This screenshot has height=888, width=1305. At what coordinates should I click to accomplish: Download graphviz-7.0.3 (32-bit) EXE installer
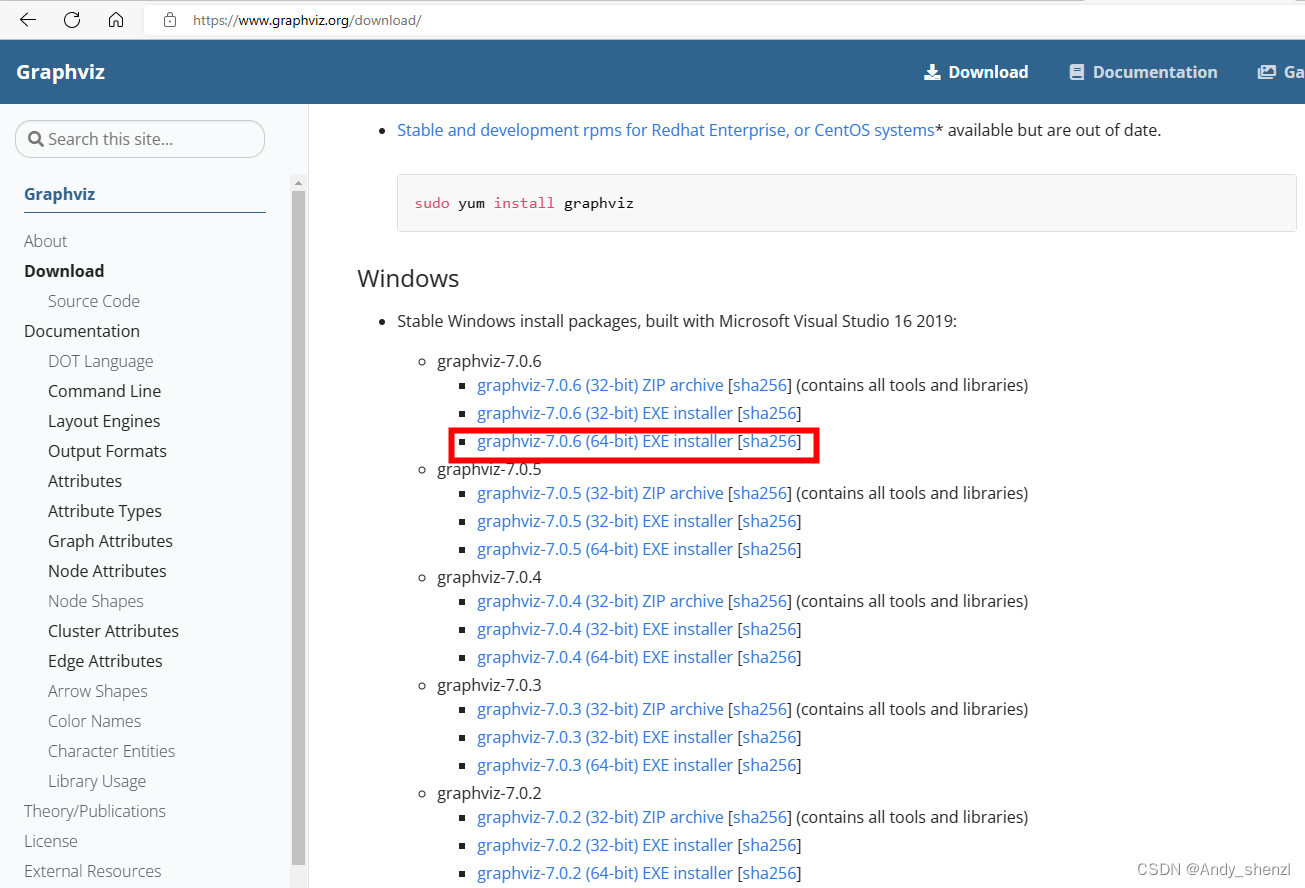pyautogui.click(x=605, y=737)
